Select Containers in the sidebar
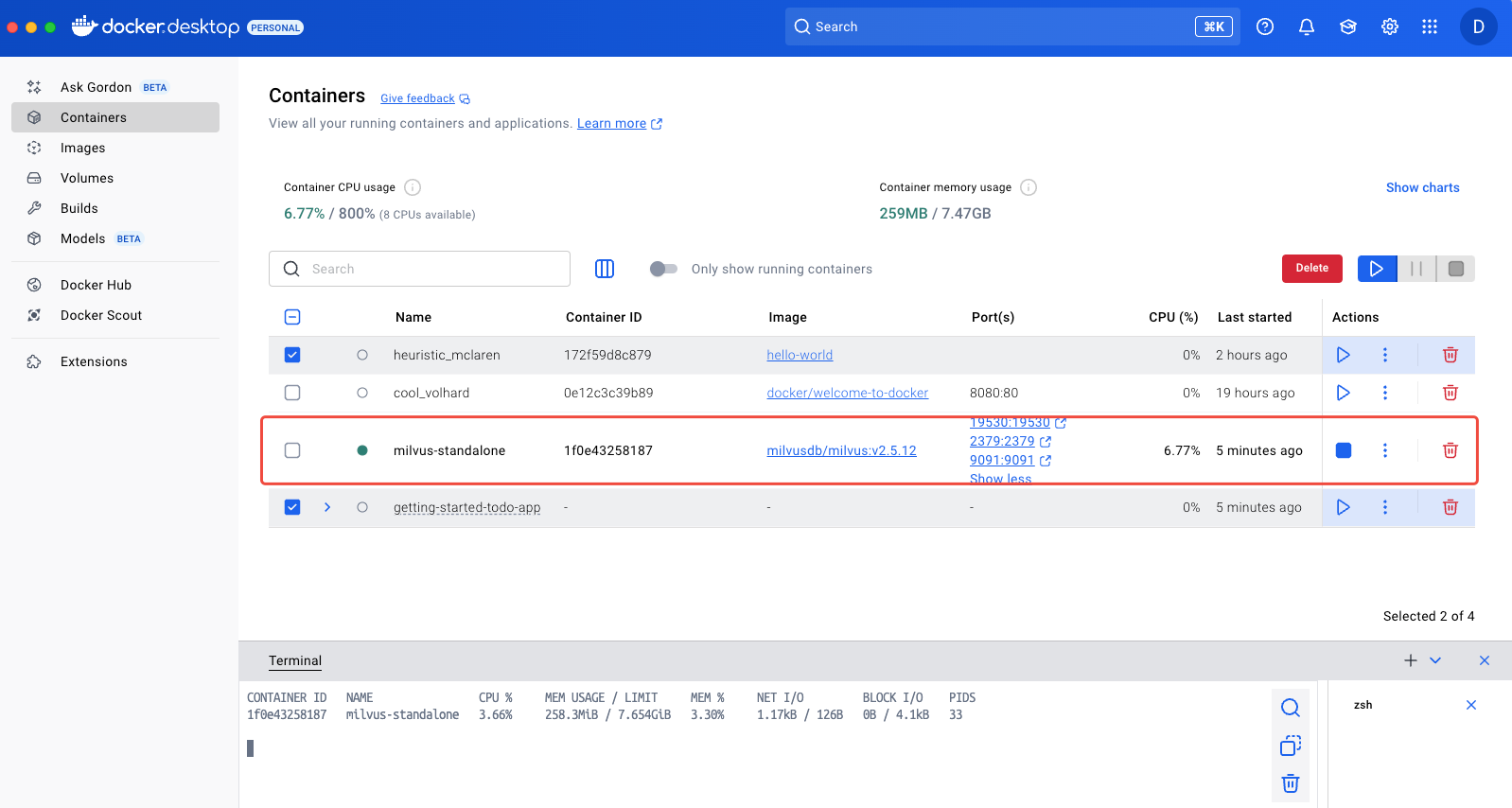The image size is (1512, 808). click(x=115, y=117)
